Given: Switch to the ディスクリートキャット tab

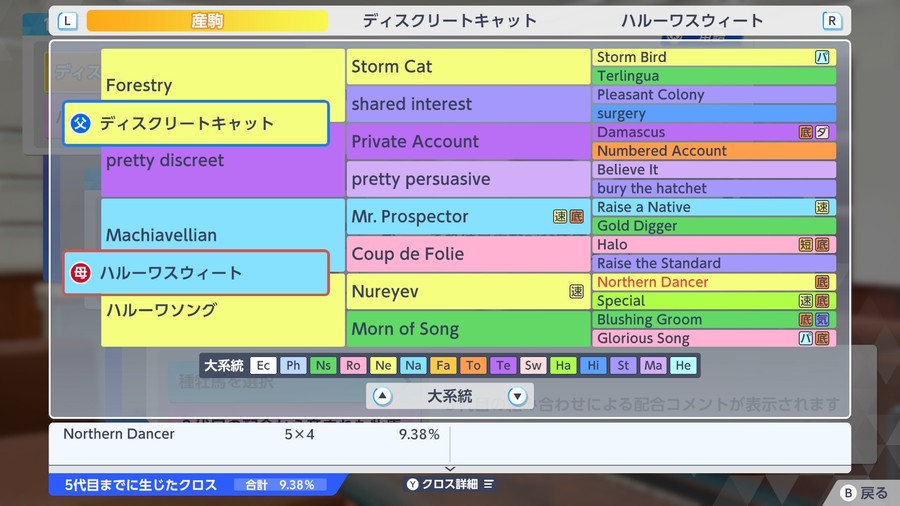Looking at the screenshot, I should [x=449, y=21].
